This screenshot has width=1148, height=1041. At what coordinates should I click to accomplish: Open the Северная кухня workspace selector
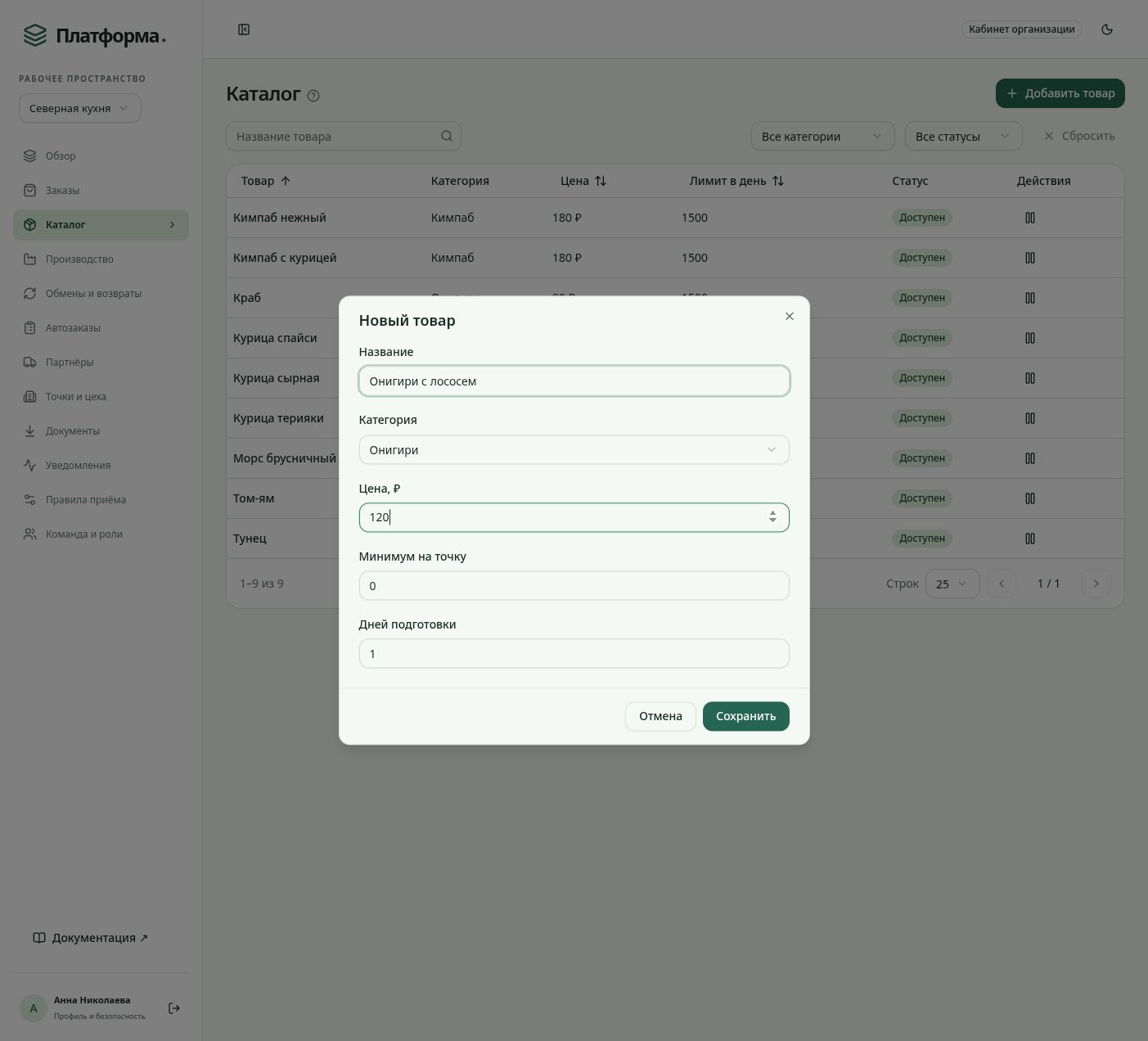pos(80,108)
